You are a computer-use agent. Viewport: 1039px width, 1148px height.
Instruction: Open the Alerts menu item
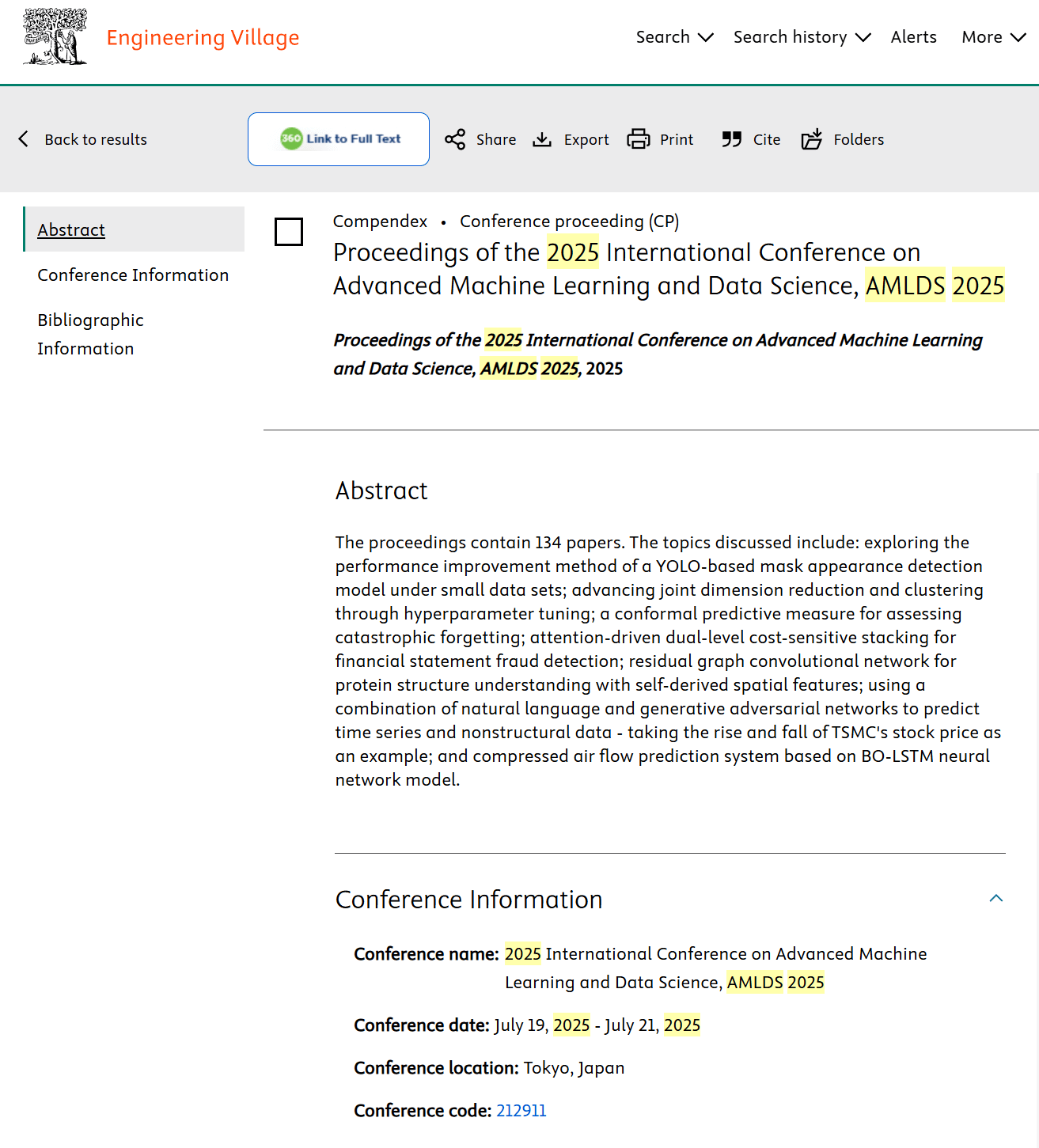pos(913,37)
